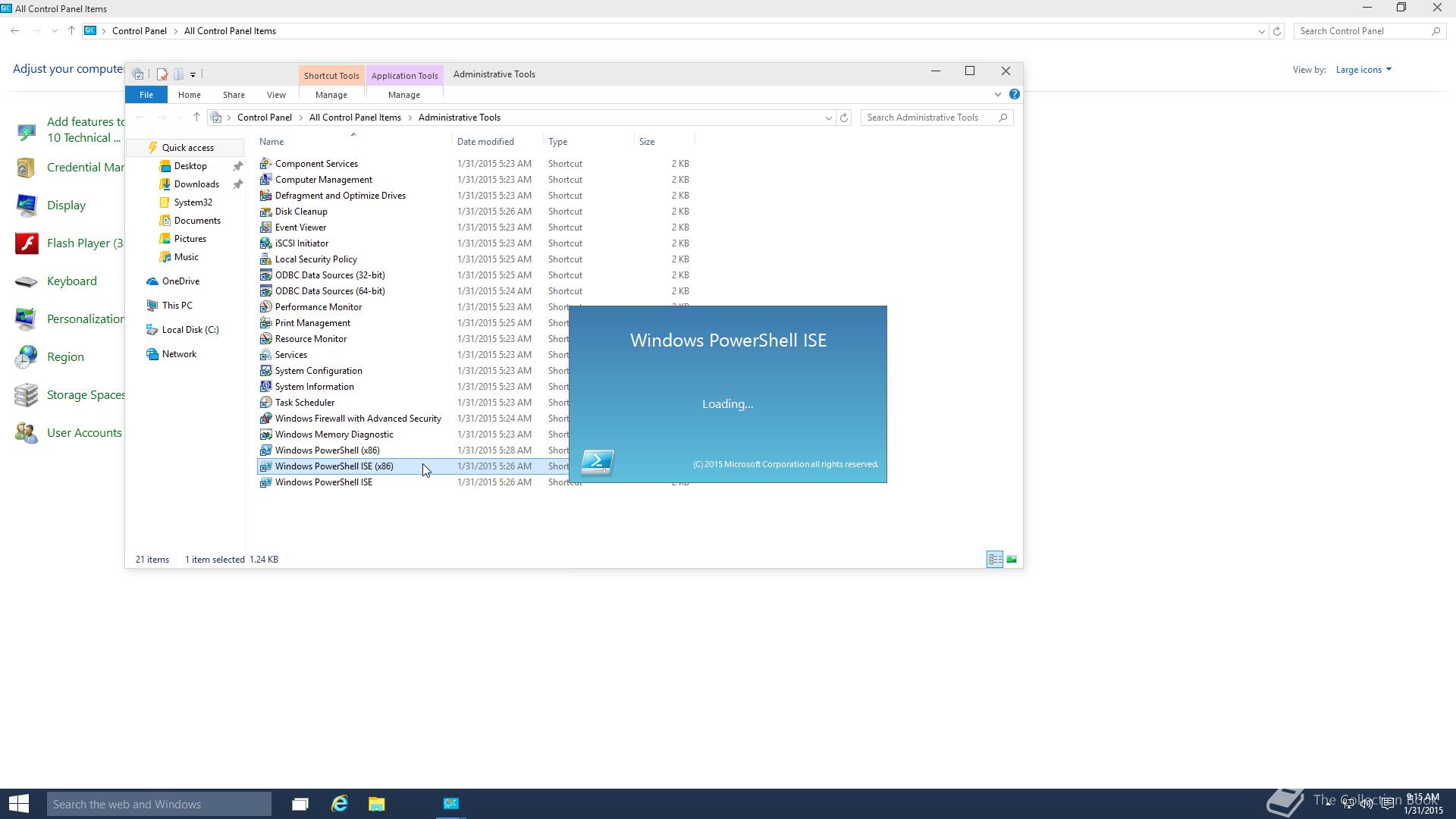Viewport: 1456px width, 819px height.
Task: Open File Explorer from the taskbar
Action: pyautogui.click(x=377, y=804)
